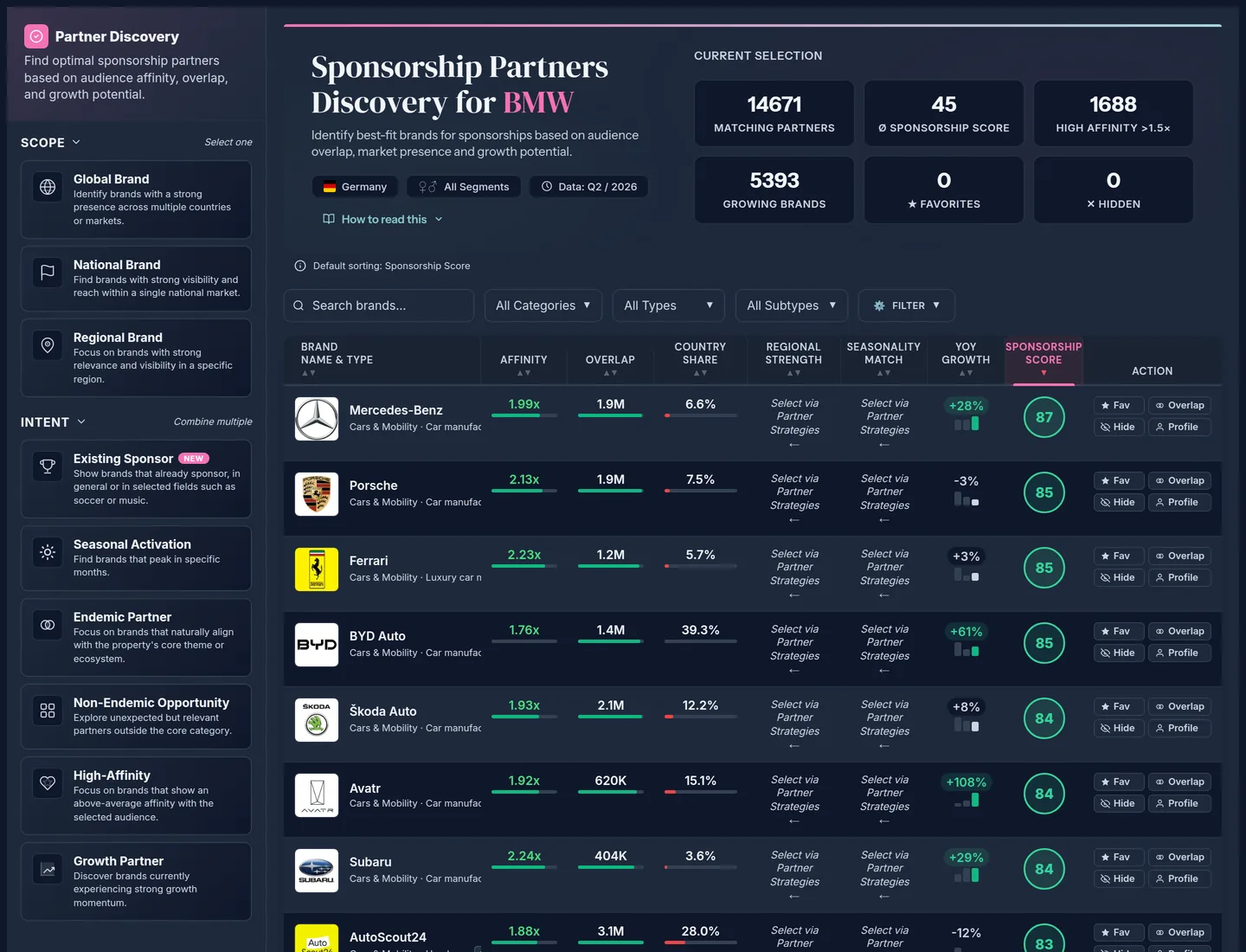Sort table by YoY Growth column
The width and height of the screenshot is (1246, 952).
[966, 359]
